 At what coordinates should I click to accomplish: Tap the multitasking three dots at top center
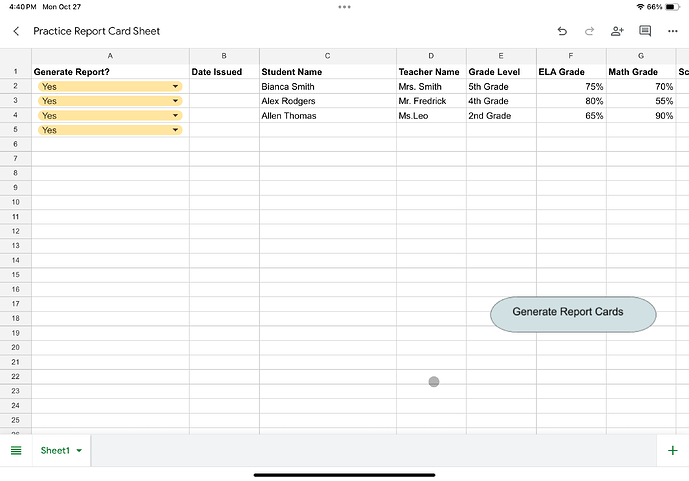[x=344, y=7]
